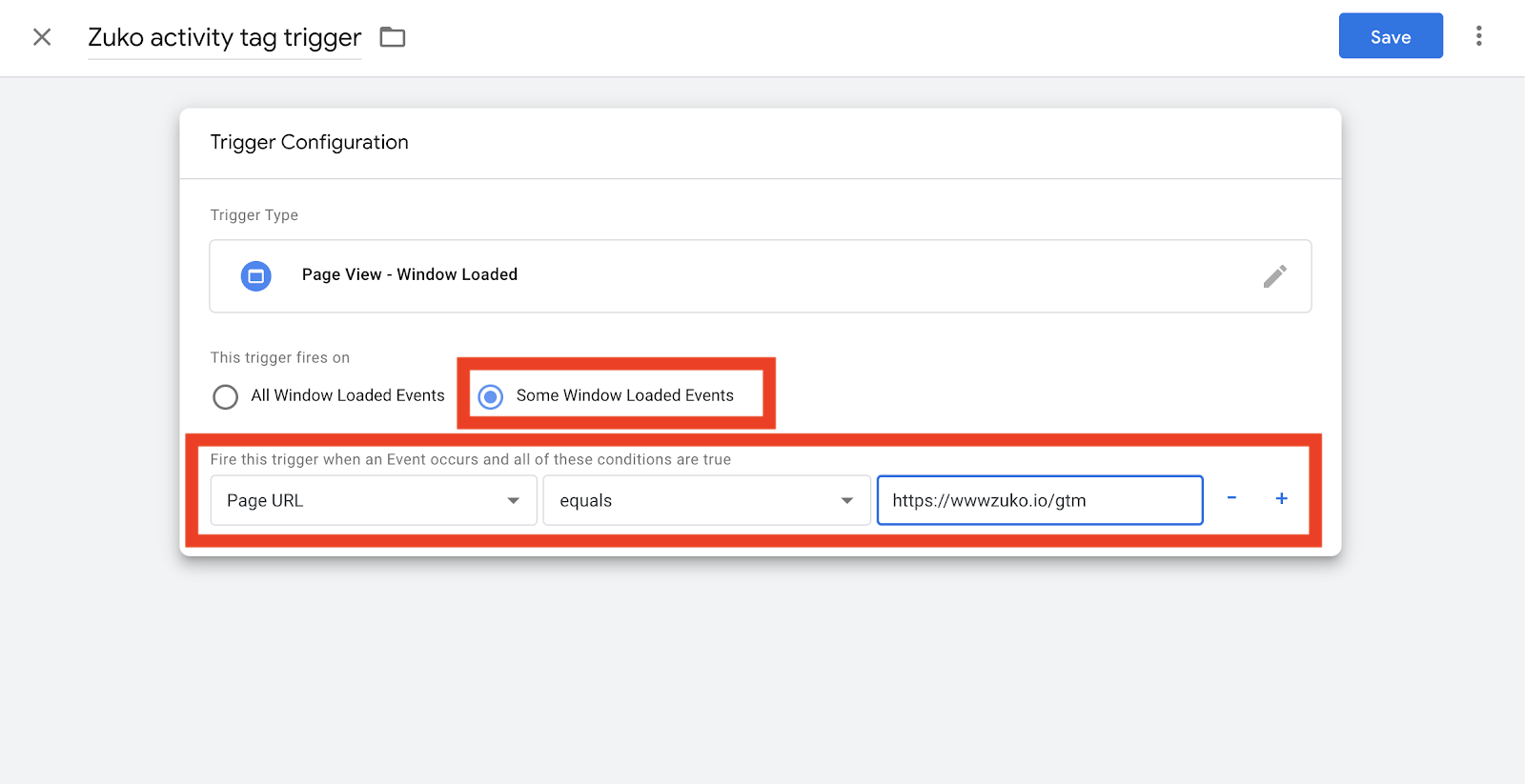
Task: Click the Trigger Configuration heading
Action: click(x=309, y=142)
